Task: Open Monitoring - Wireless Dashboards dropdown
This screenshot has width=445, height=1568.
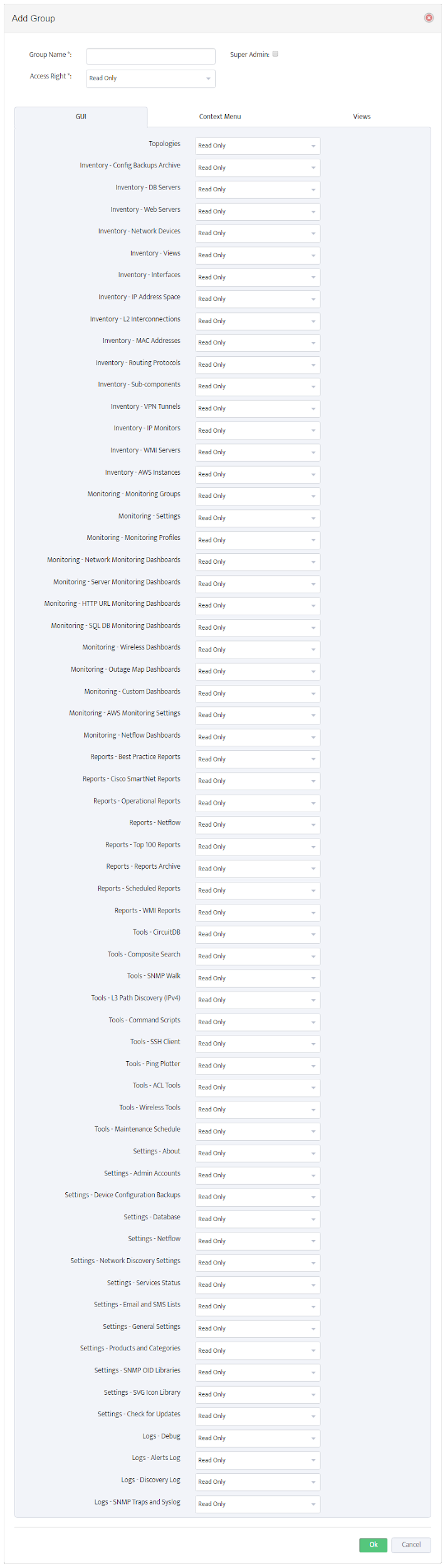Action: [x=258, y=649]
